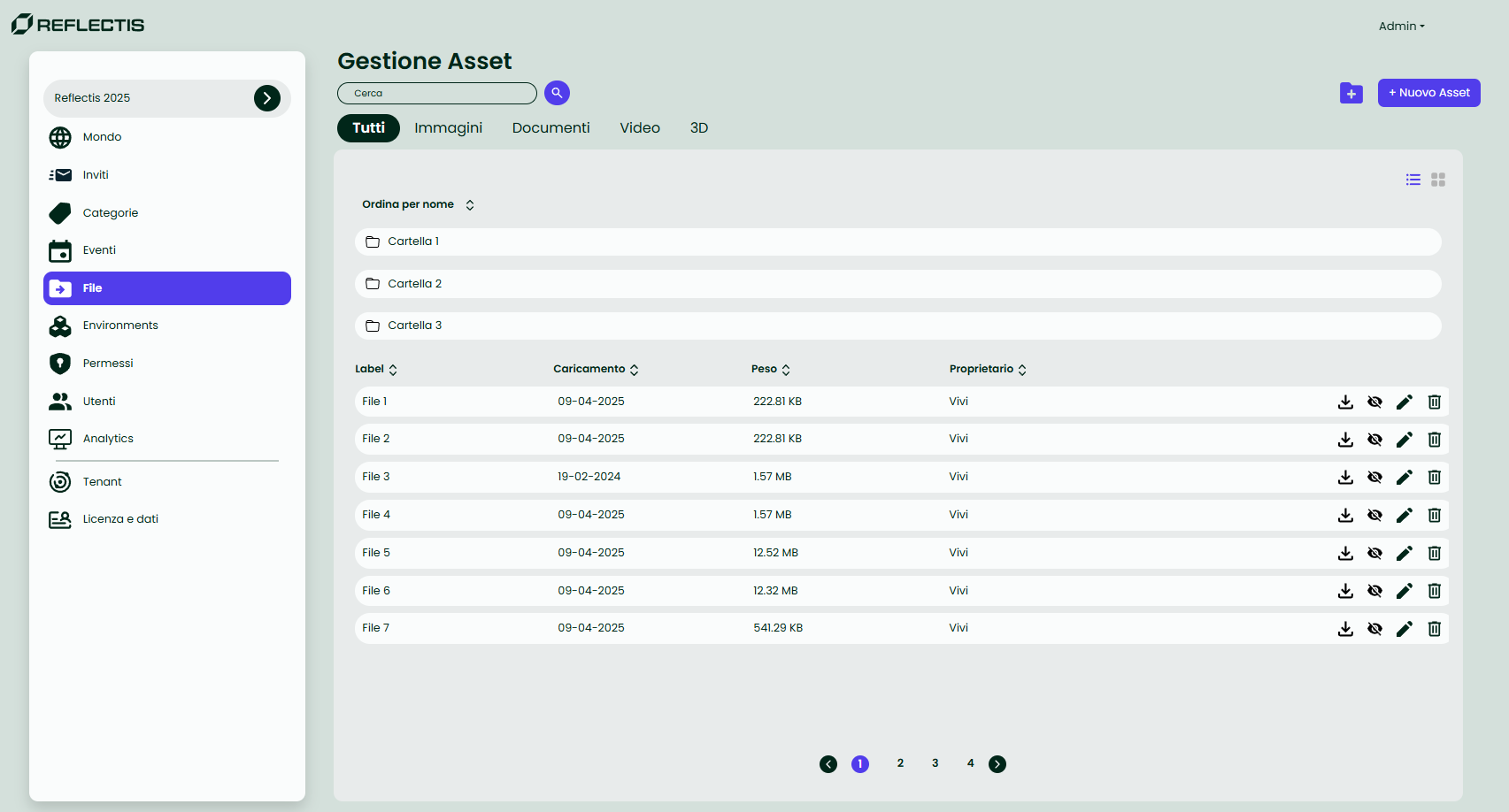Download File 1
Viewport: 1509px width, 812px height.
pos(1345,402)
